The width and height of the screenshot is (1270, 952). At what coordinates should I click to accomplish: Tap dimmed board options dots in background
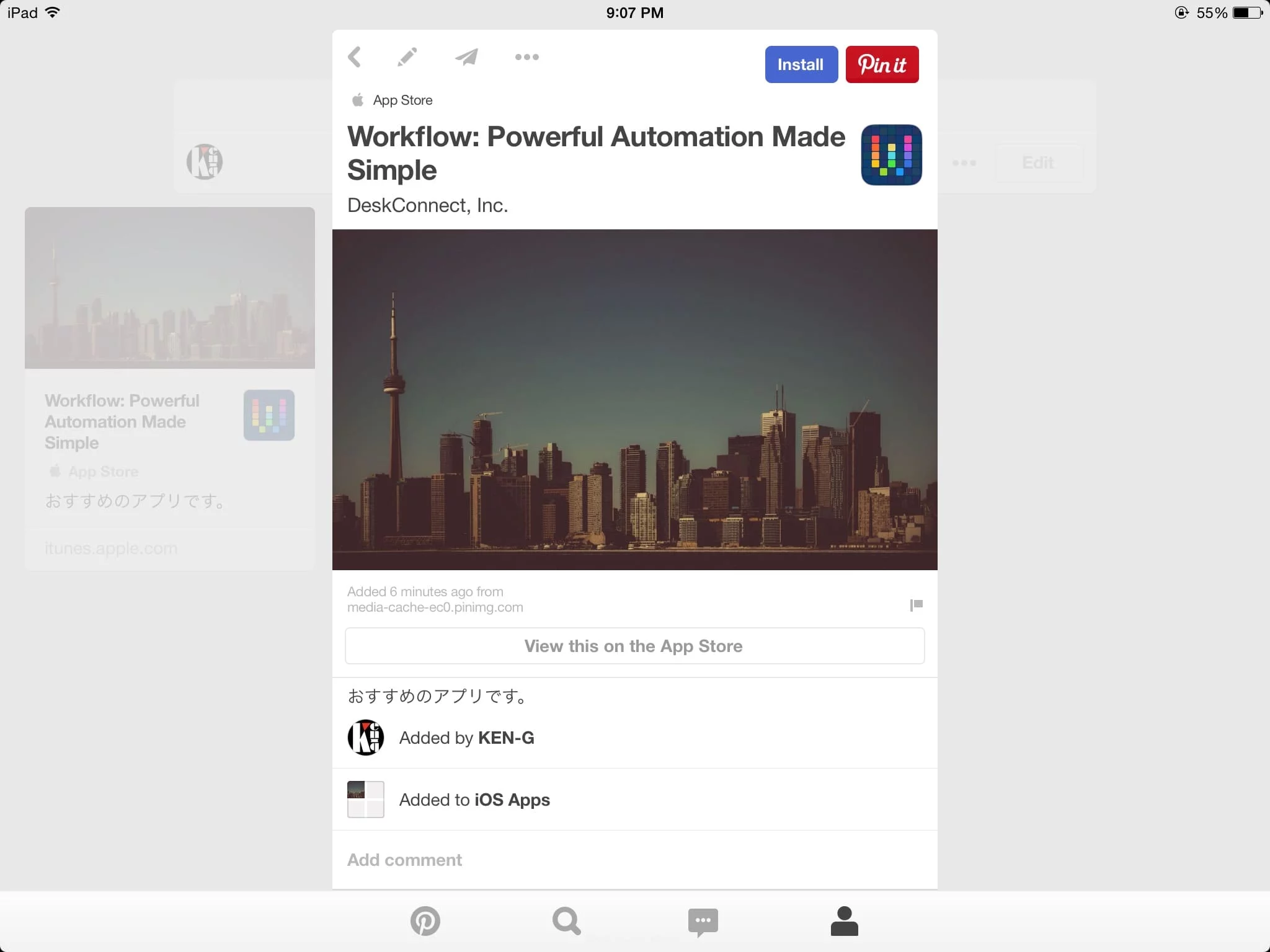pos(964,163)
